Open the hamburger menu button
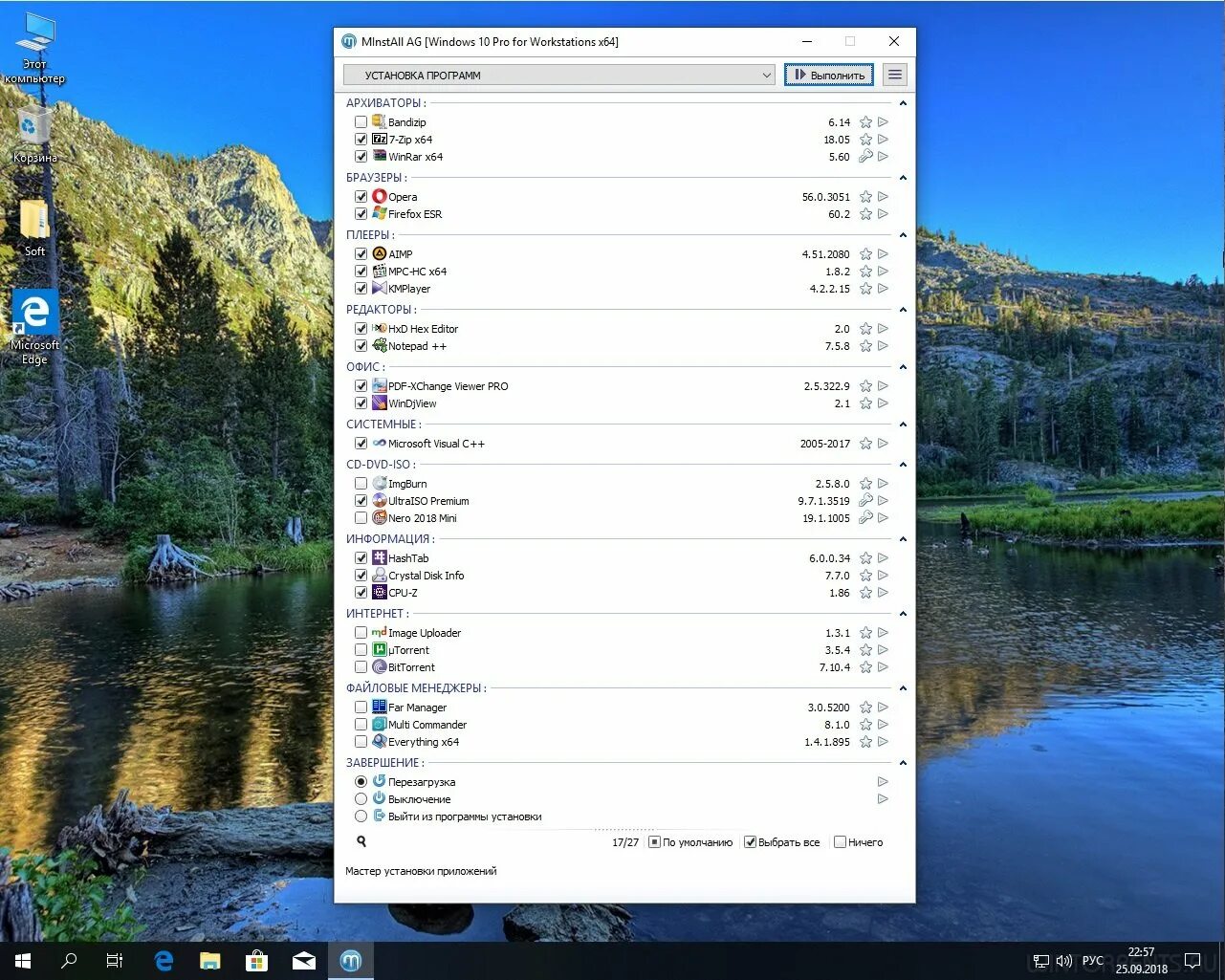The width and height of the screenshot is (1225, 980). pyautogui.click(x=895, y=75)
